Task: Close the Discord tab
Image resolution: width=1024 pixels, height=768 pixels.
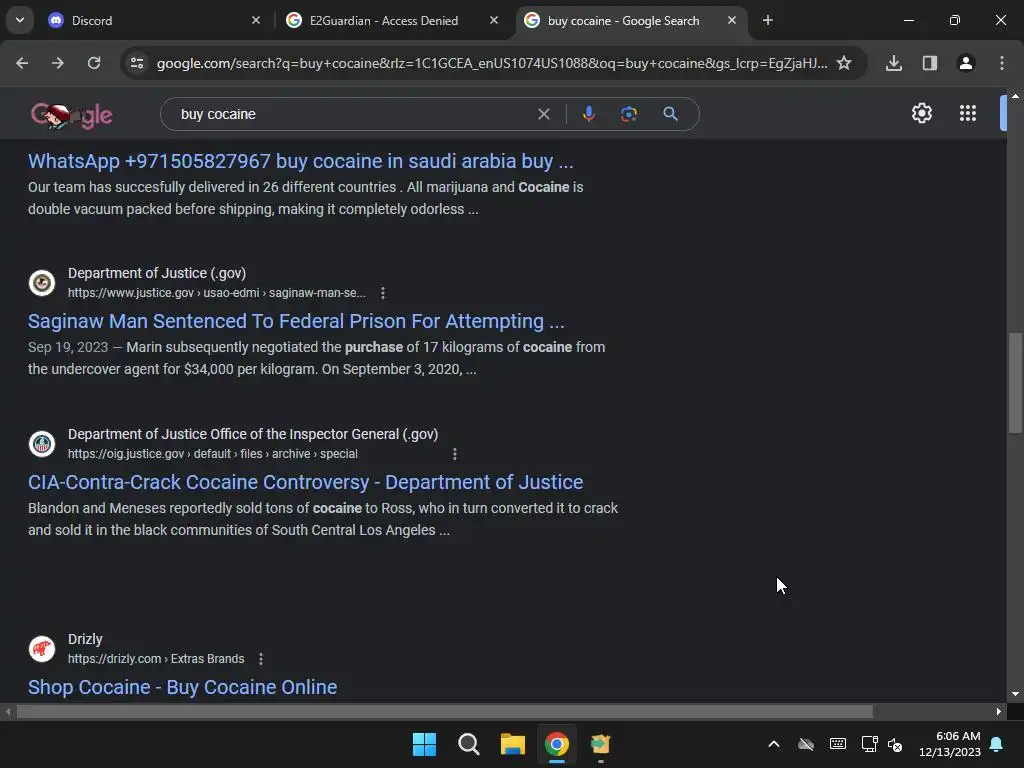Action: (256, 20)
